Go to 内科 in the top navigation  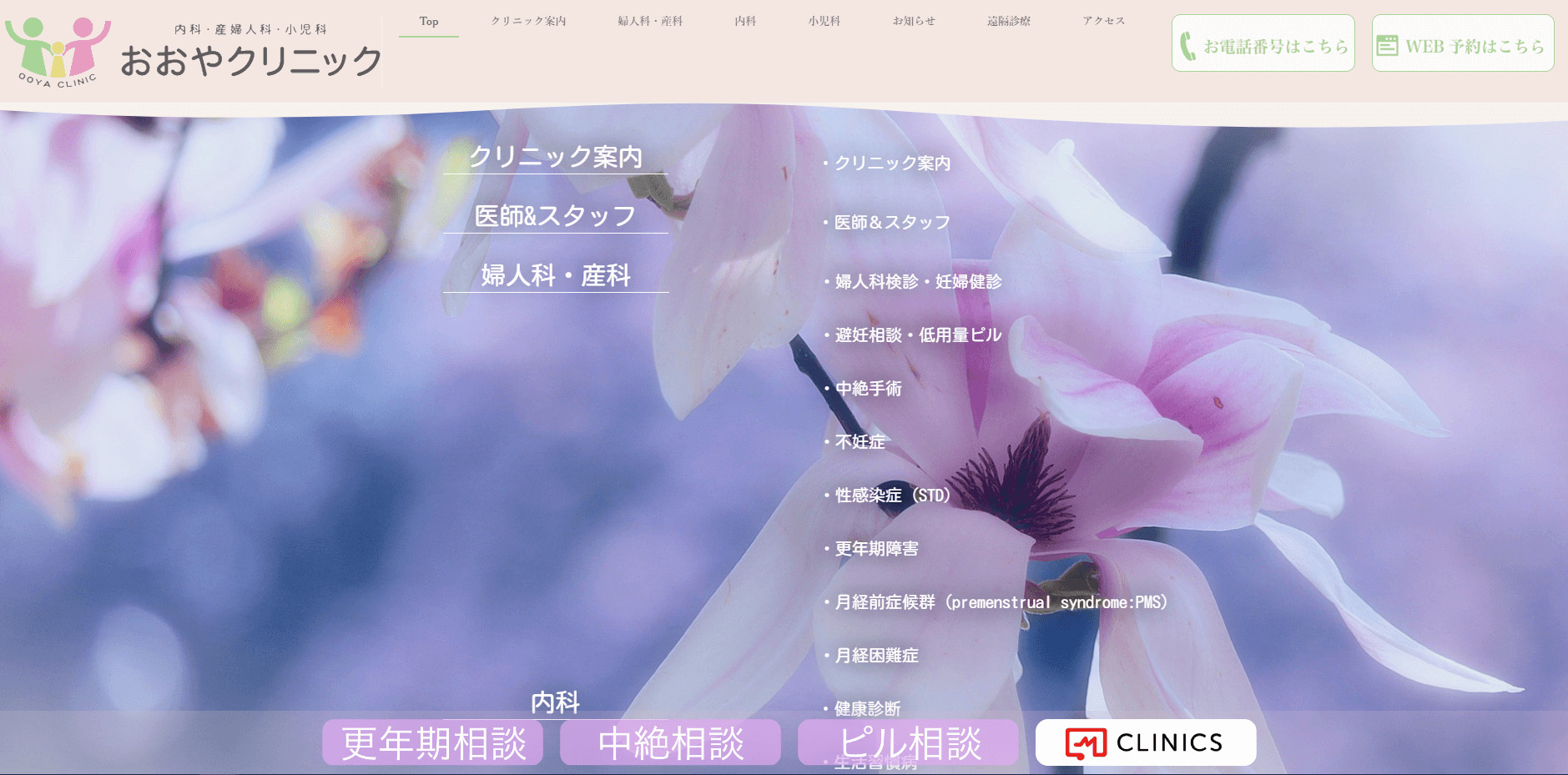point(745,22)
